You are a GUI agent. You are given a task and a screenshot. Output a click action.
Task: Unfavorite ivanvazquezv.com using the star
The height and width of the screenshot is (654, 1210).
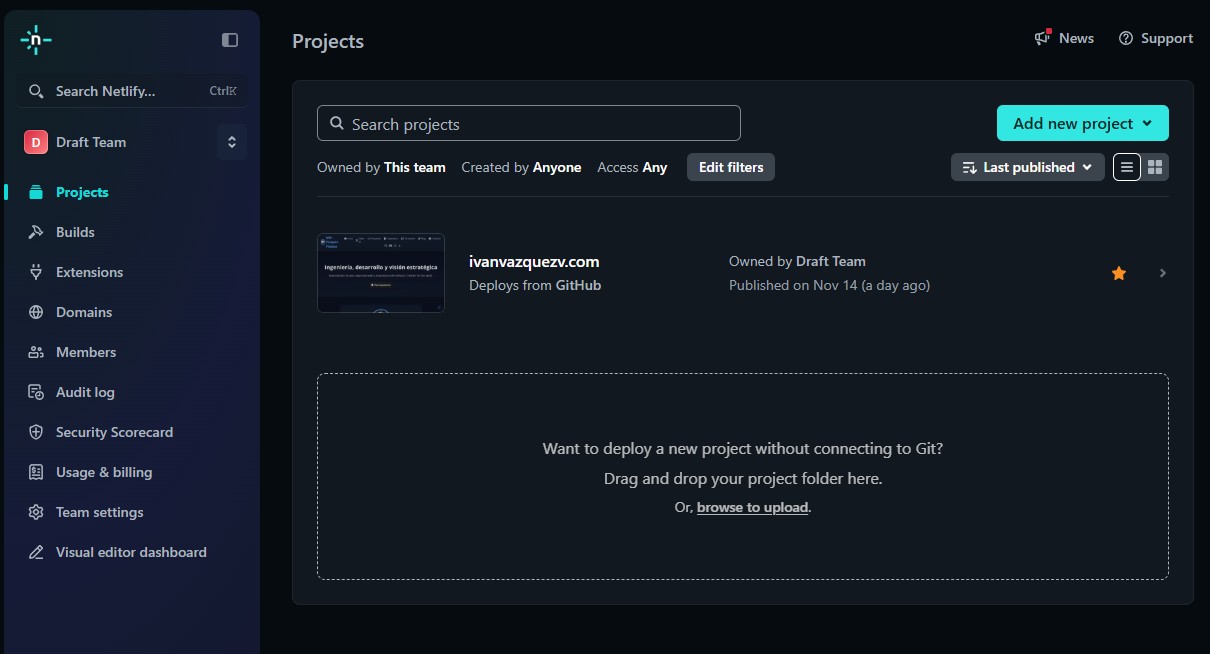click(1119, 273)
